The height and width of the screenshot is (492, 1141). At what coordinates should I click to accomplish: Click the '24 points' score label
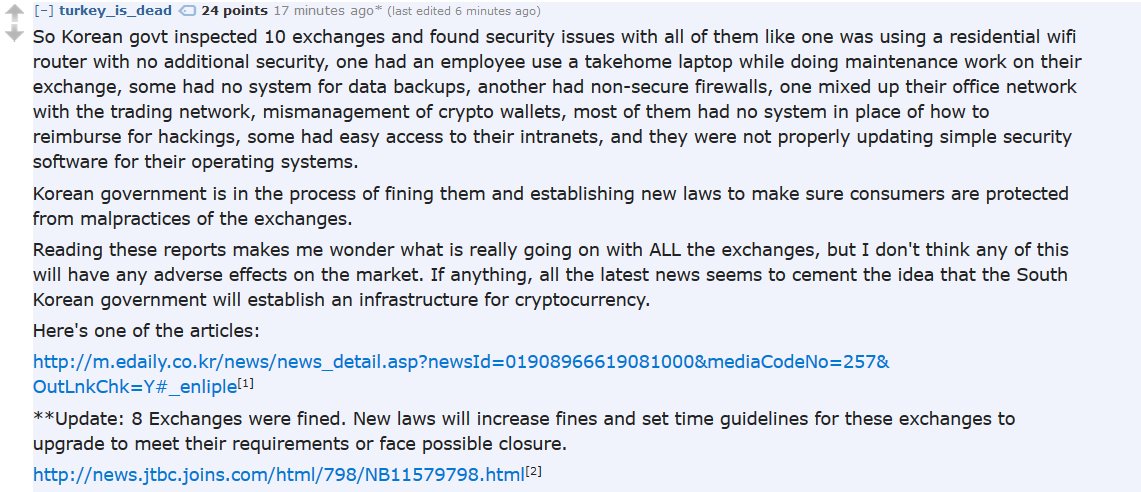[234, 11]
